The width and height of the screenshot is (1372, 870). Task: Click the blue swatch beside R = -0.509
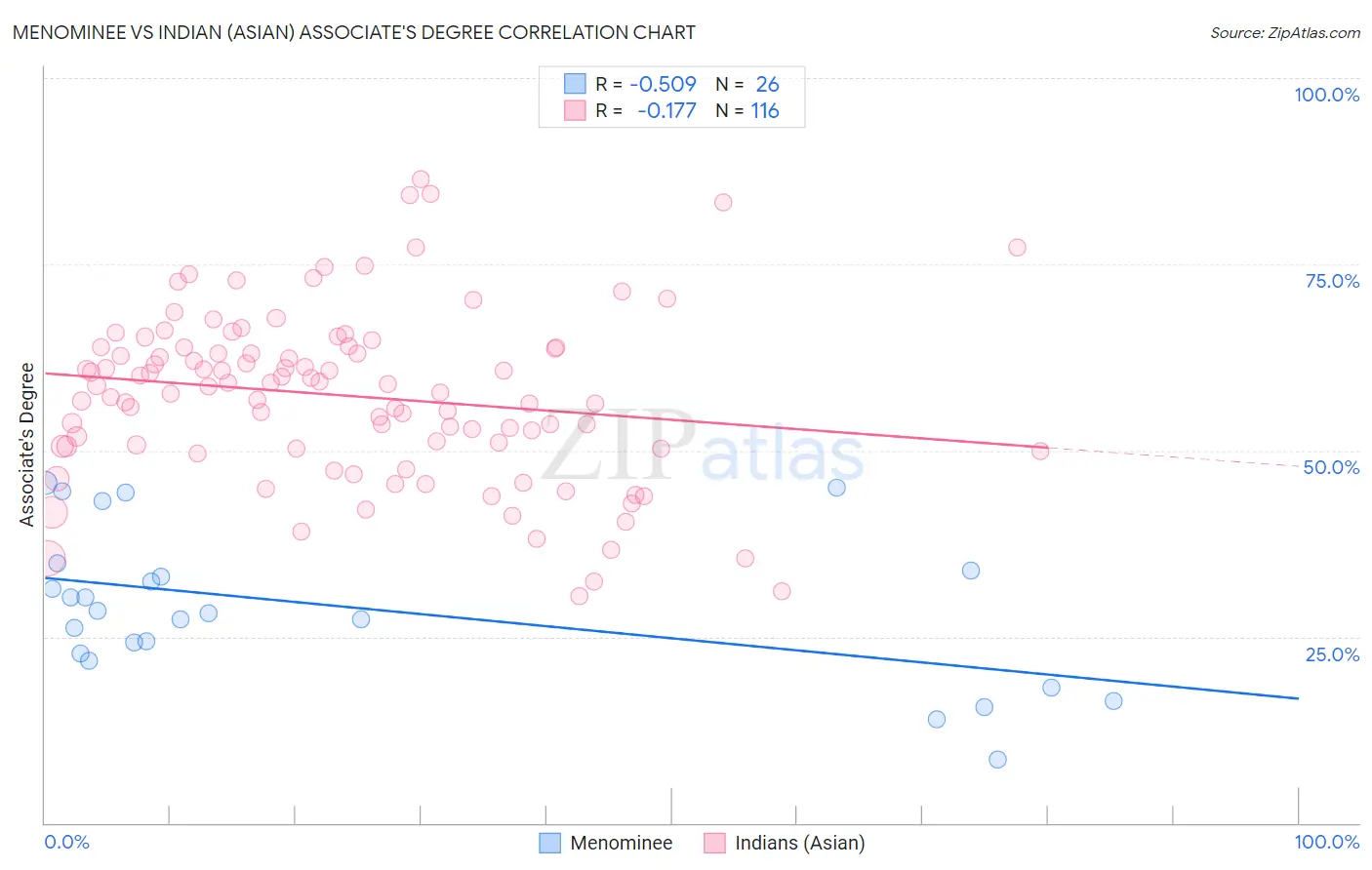[x=576, y=84]
